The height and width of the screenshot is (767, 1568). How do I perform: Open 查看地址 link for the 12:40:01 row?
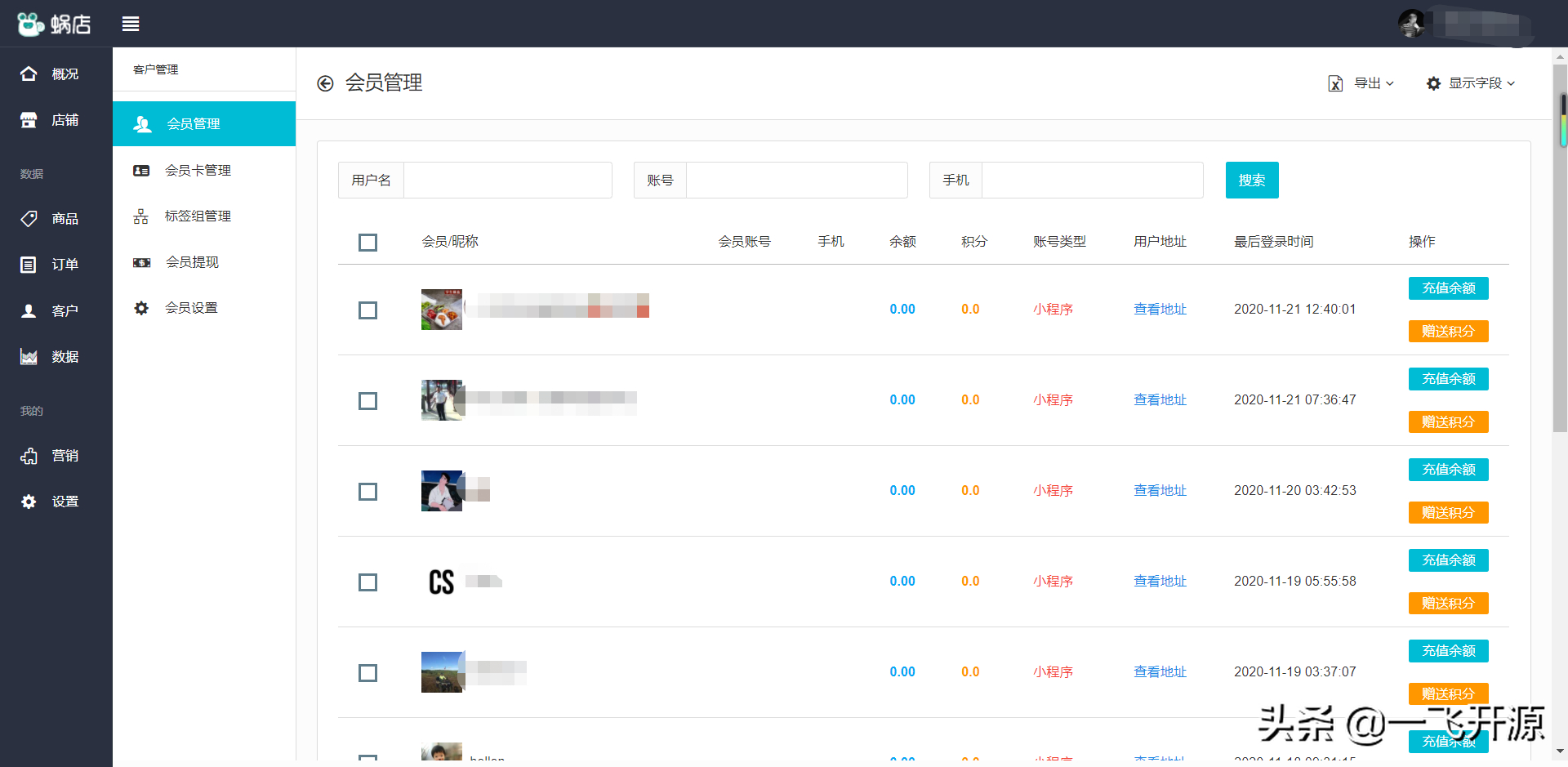[1160, 310]
